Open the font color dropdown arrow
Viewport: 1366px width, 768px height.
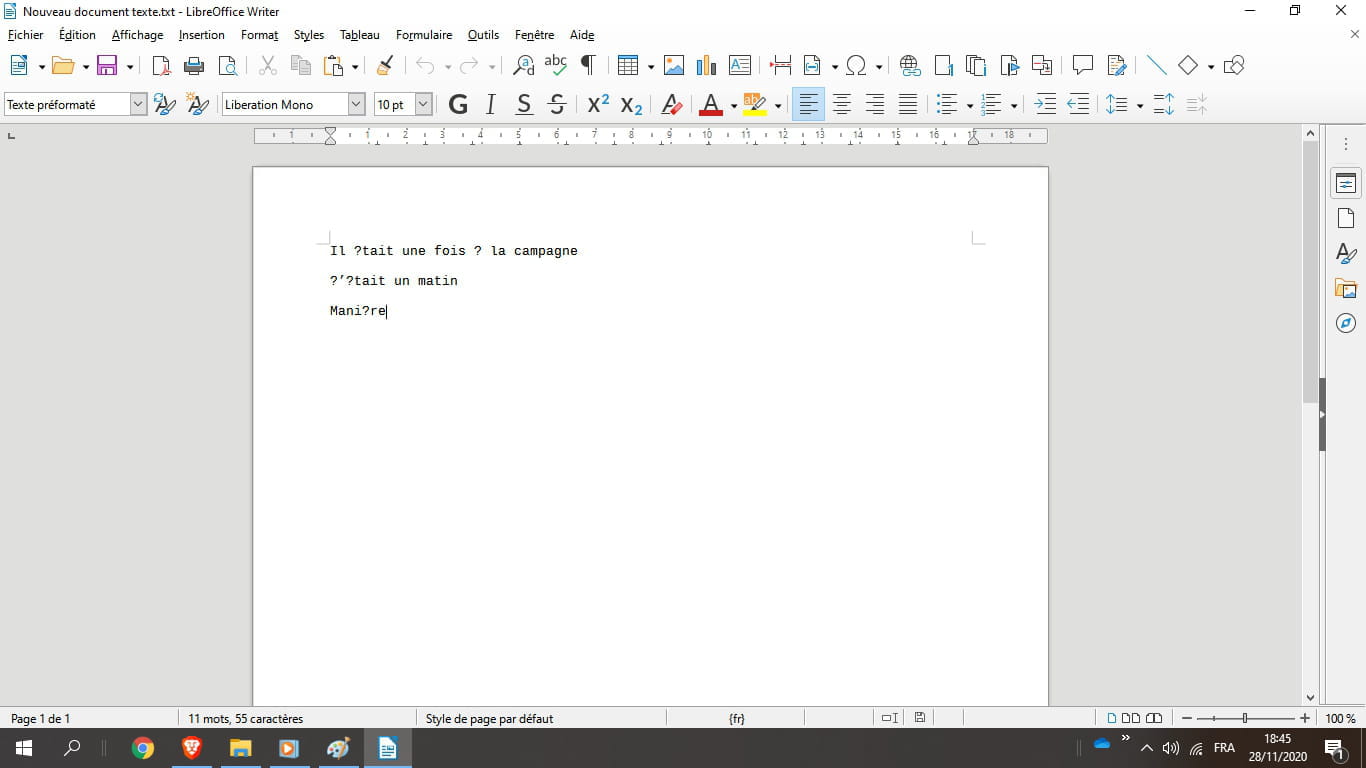[x=733, y=105]
